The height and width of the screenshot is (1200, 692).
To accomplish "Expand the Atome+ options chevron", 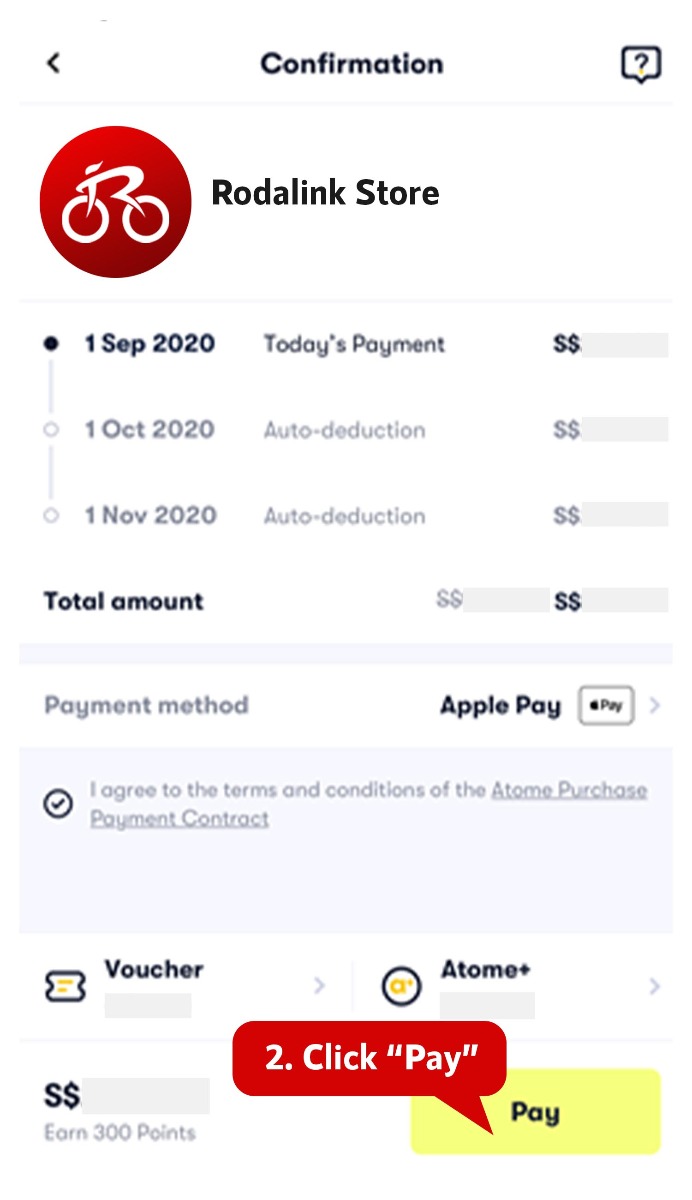I will point(655,987).
